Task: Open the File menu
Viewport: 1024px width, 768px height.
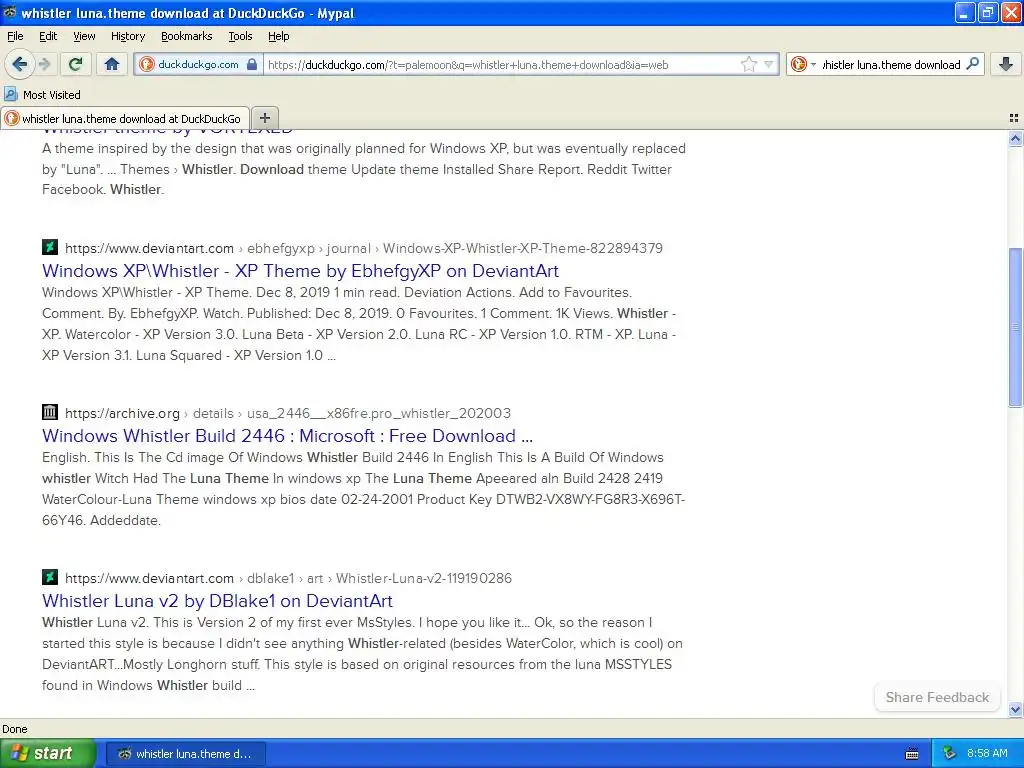Action: (x=15, y=36)
